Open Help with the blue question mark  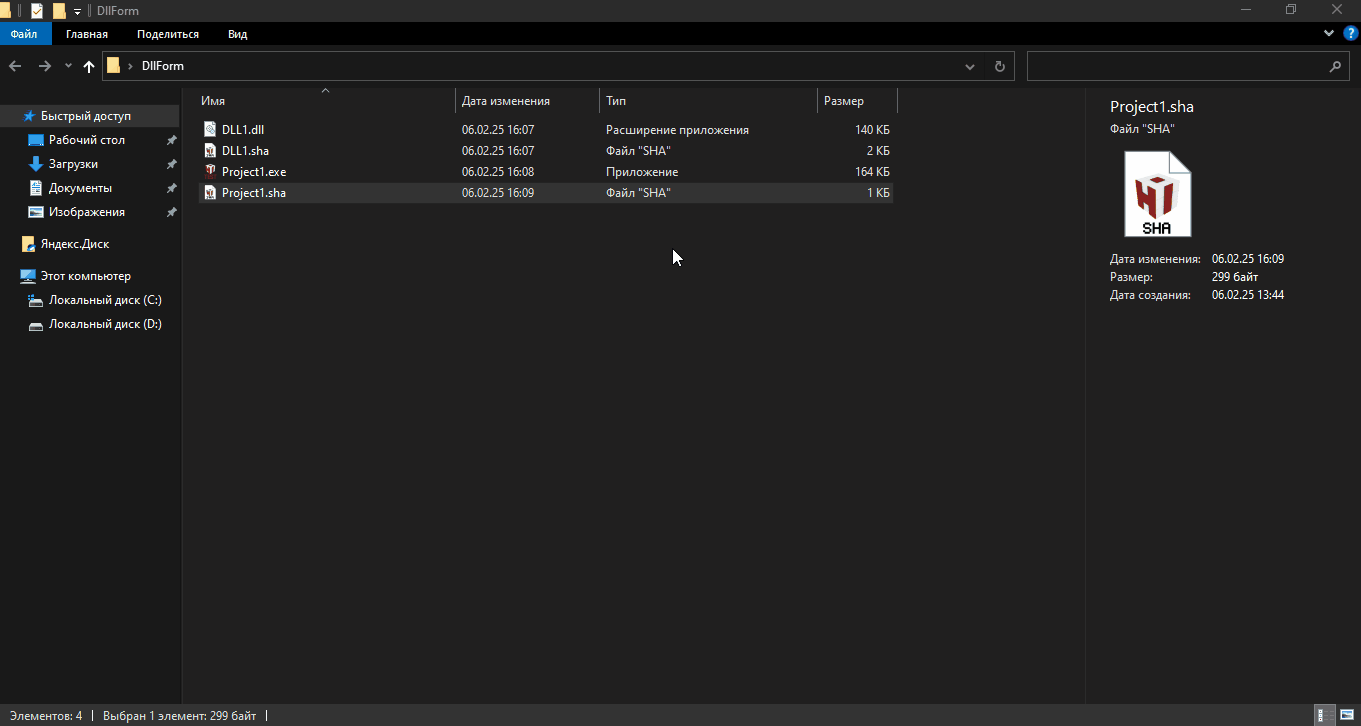point(1350,33)
